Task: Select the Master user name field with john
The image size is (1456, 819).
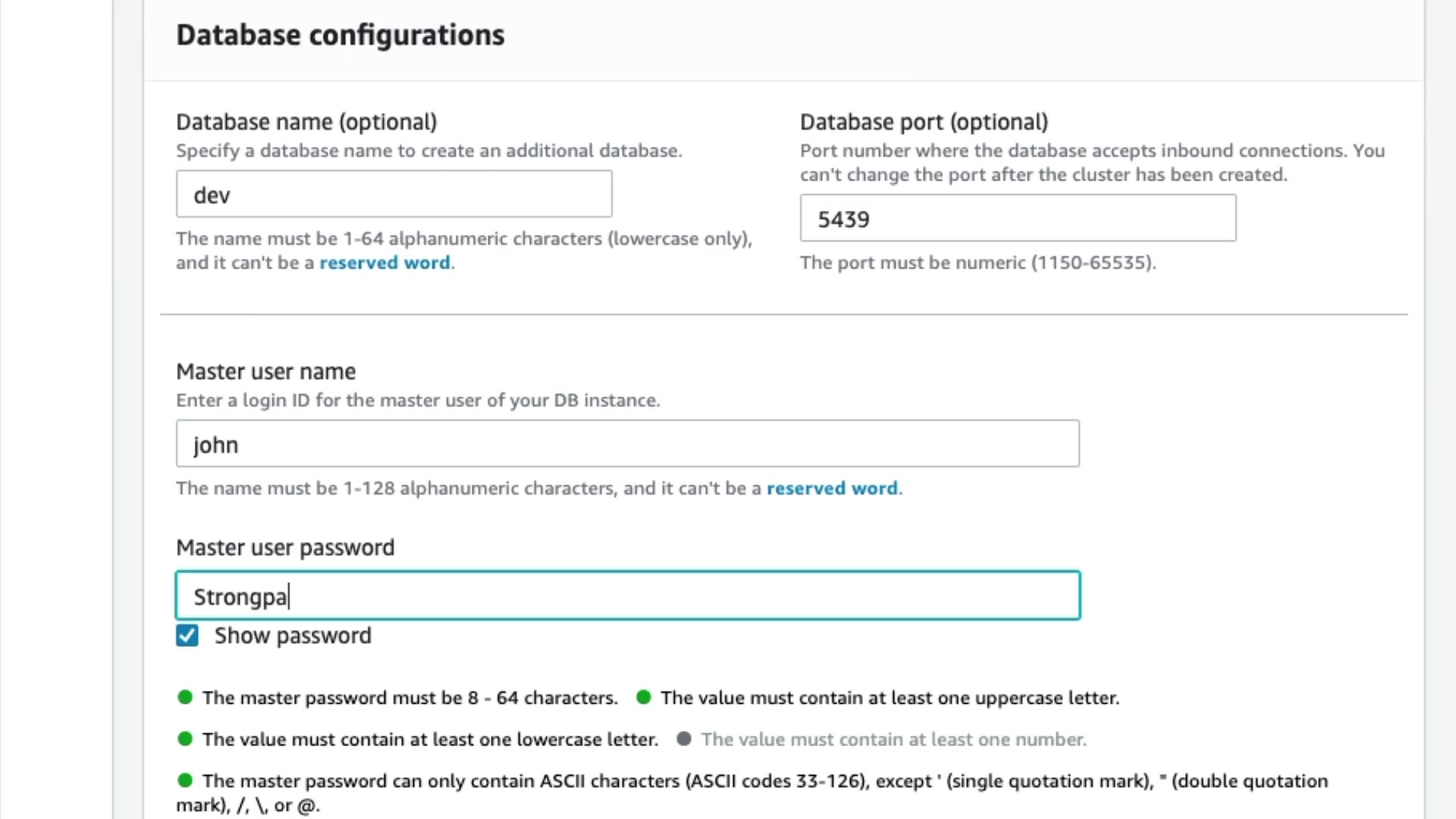Action: click(627, 444)
